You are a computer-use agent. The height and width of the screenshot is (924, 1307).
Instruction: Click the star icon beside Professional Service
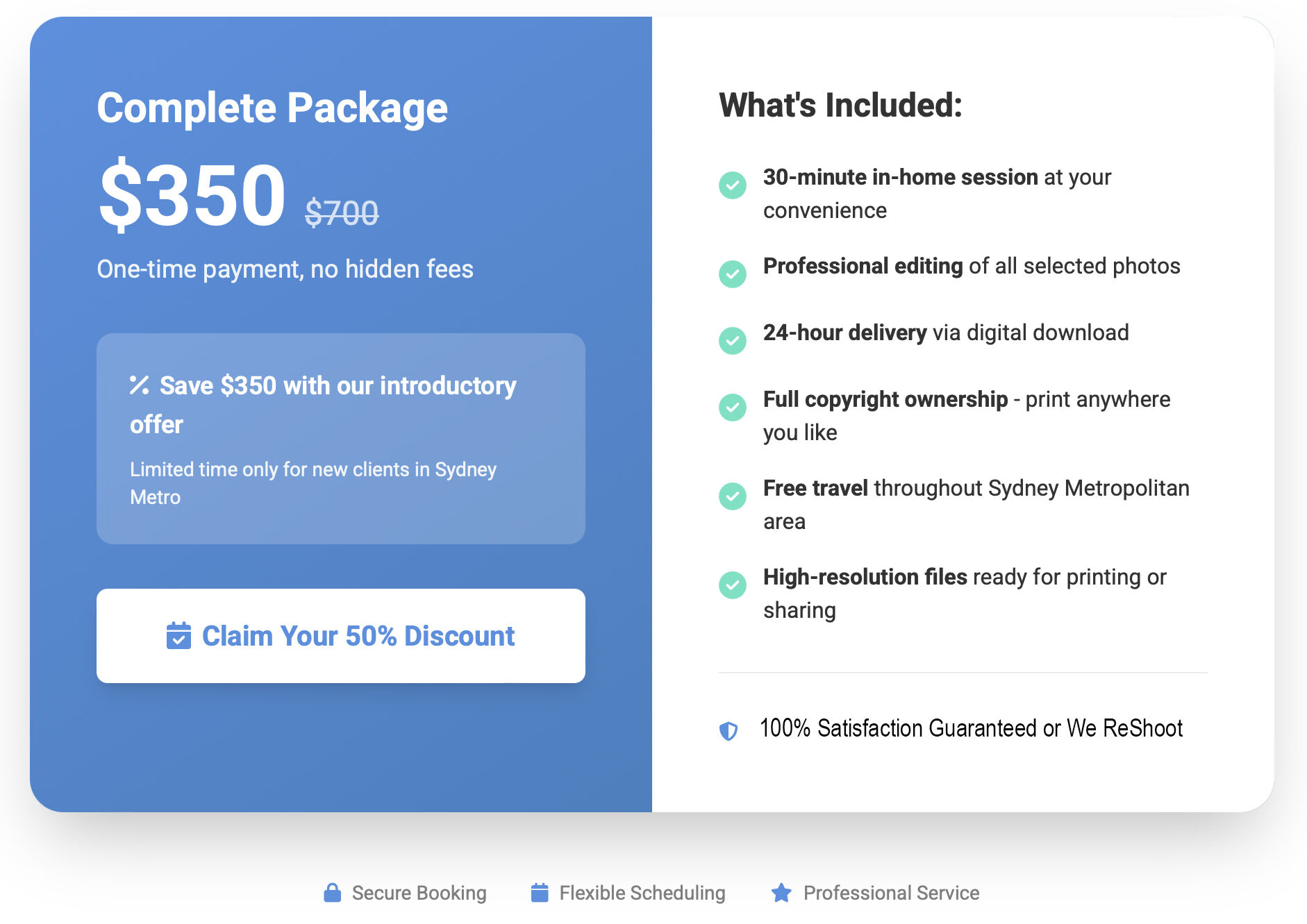tap(781, 893)
